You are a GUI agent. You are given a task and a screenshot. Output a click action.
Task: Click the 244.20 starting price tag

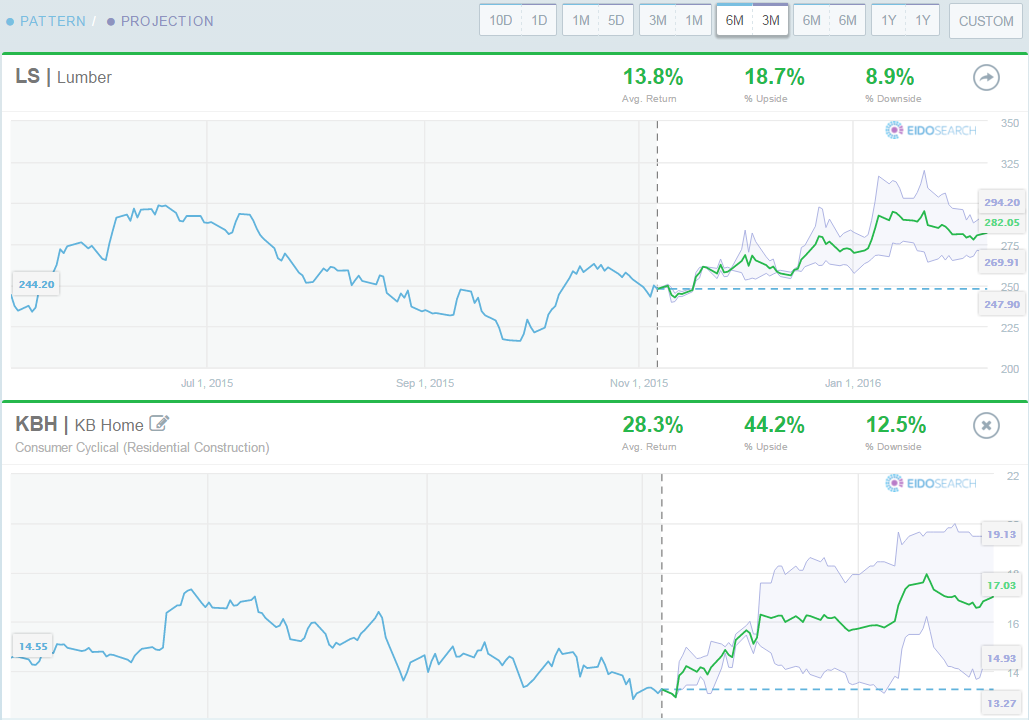(x=36, y=284)
